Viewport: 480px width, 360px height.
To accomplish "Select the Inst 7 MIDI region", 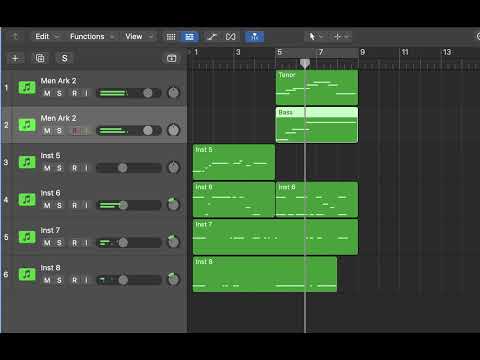I will pos(275,237).
